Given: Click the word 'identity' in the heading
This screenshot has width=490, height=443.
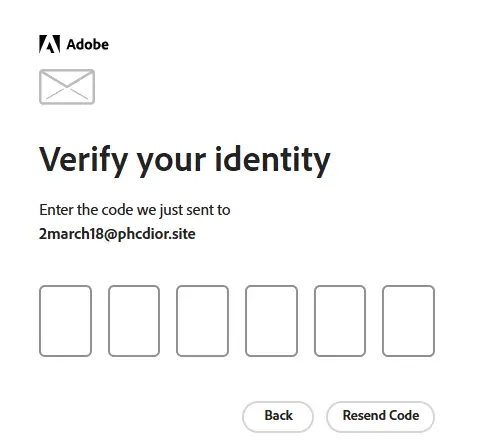Looking at the screenshot, I should (273, 161).
